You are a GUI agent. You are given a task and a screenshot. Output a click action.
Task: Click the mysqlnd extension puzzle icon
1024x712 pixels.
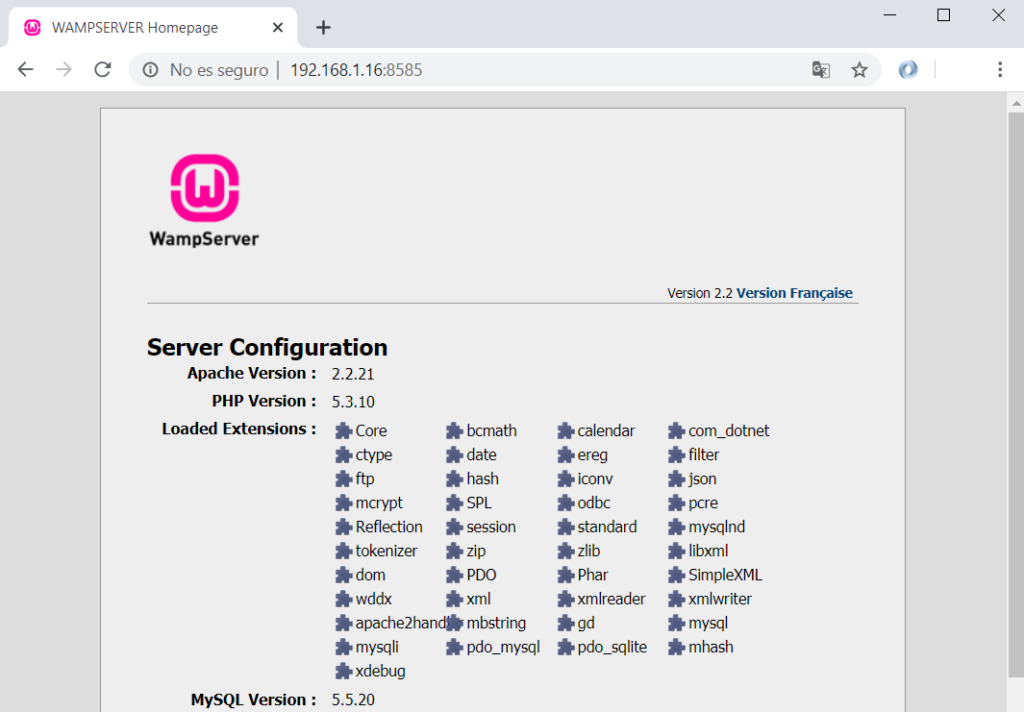[x=677, y=527]
